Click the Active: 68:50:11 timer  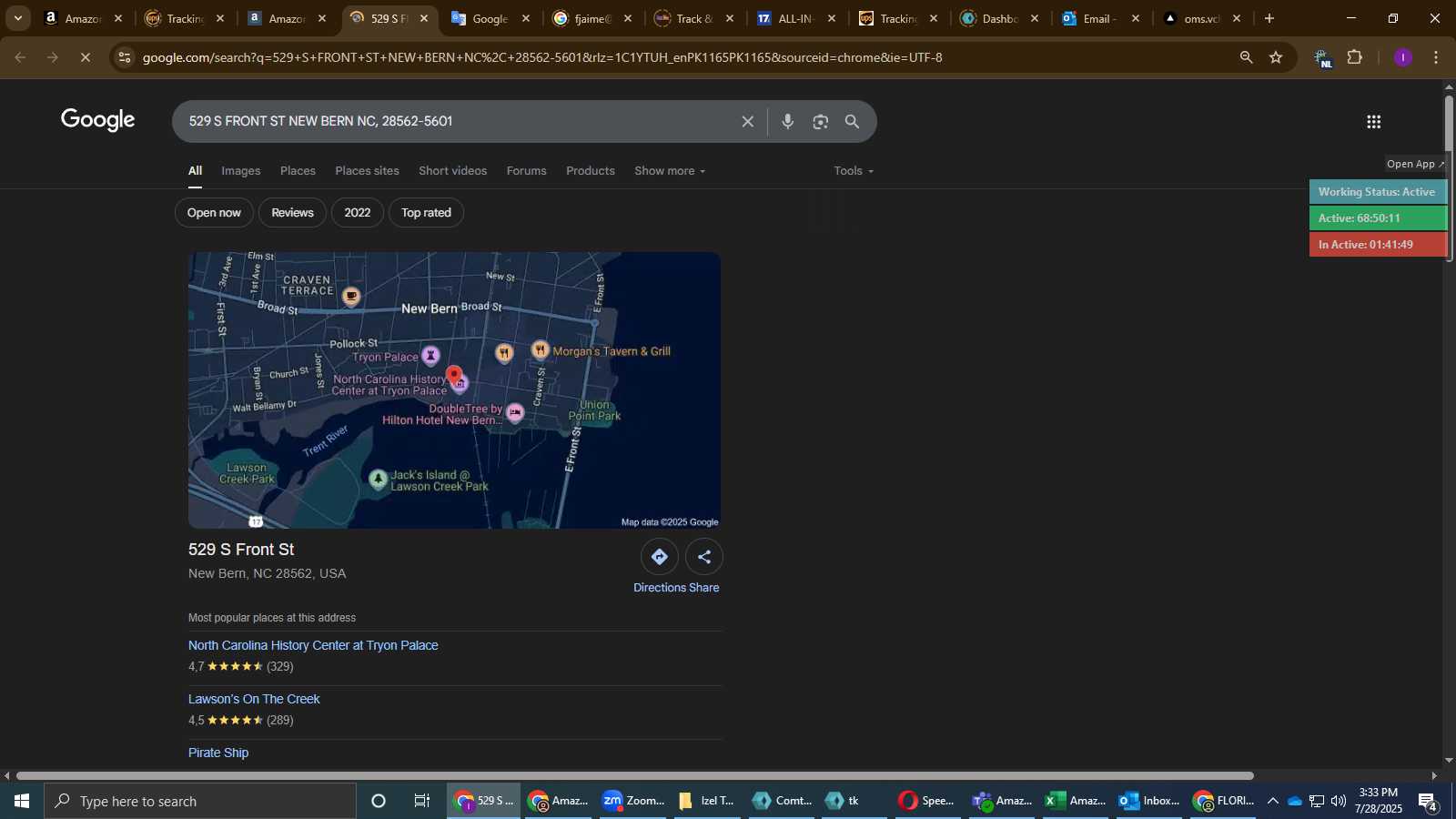coord(1378,218)
